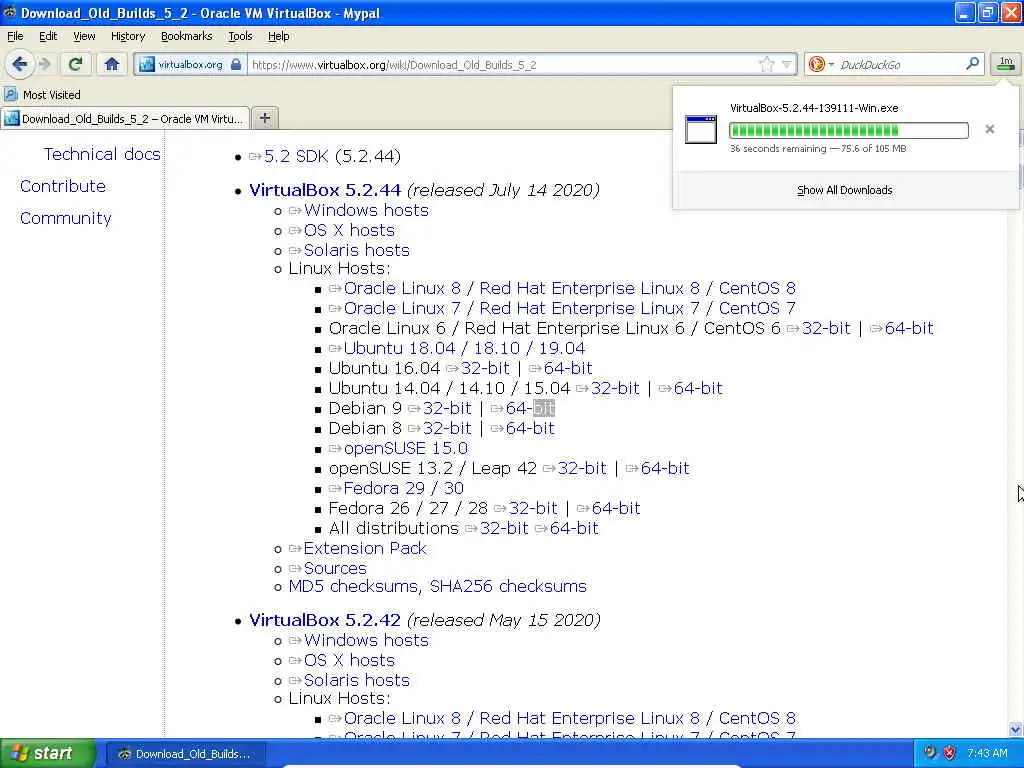Open the Technical docs sidebar link
1024x768 pixels.
pyautogui.click(x=102, y=154)
